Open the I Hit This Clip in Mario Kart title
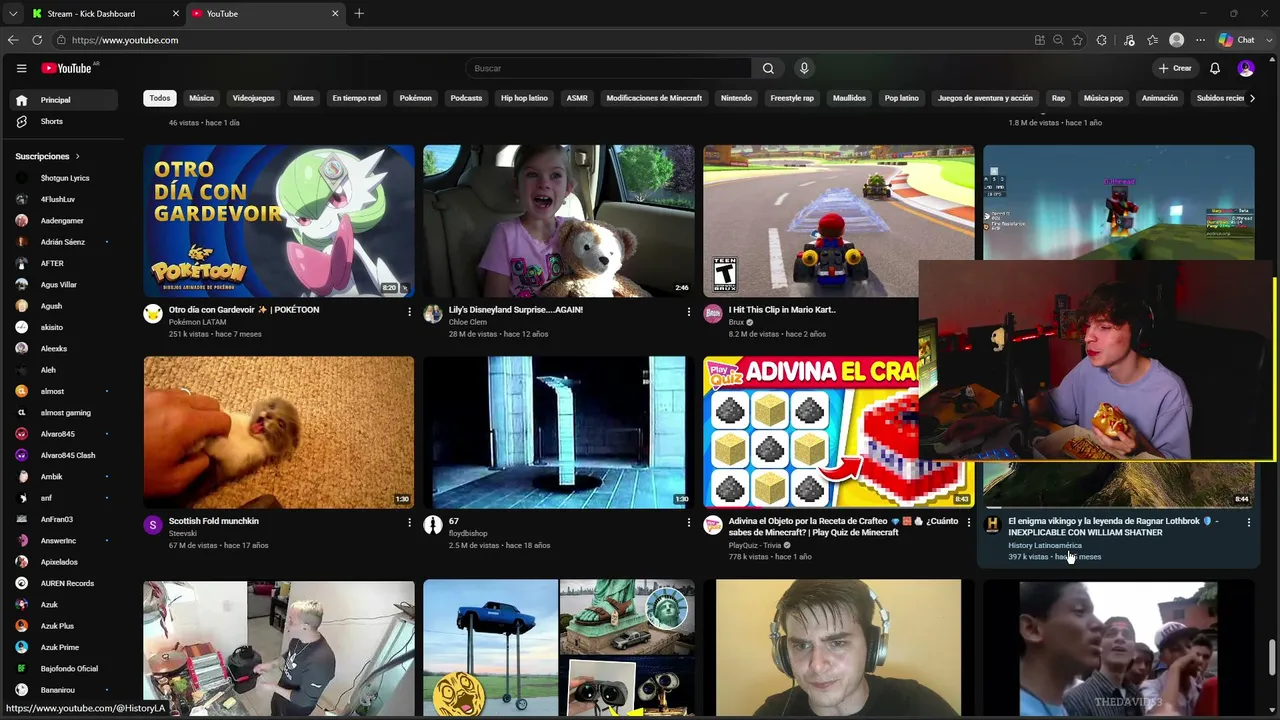This screenshot has height=720, width=1280. [782, 310]
